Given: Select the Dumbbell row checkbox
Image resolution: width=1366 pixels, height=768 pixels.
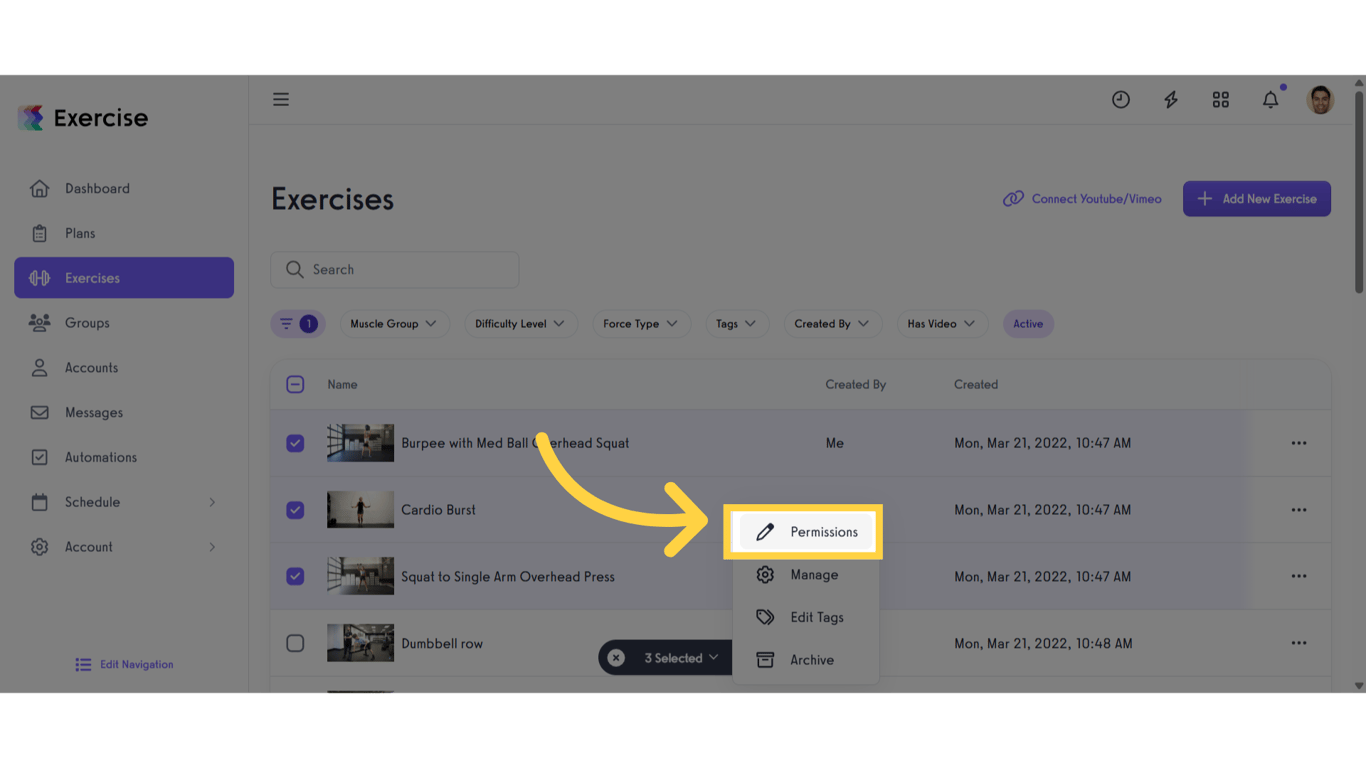Looking at the screenshot, I should [x=295, y=643].
